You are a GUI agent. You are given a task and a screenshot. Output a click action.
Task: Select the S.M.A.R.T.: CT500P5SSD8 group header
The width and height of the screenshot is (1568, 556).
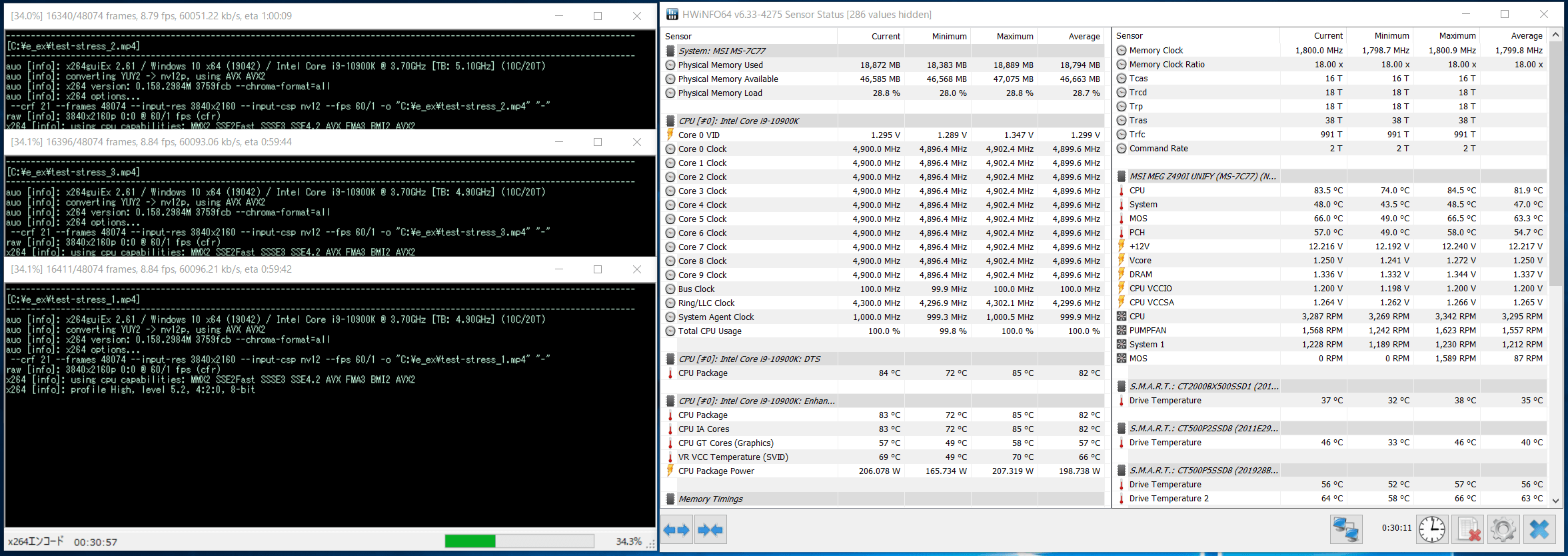(x=1331, y=470)
